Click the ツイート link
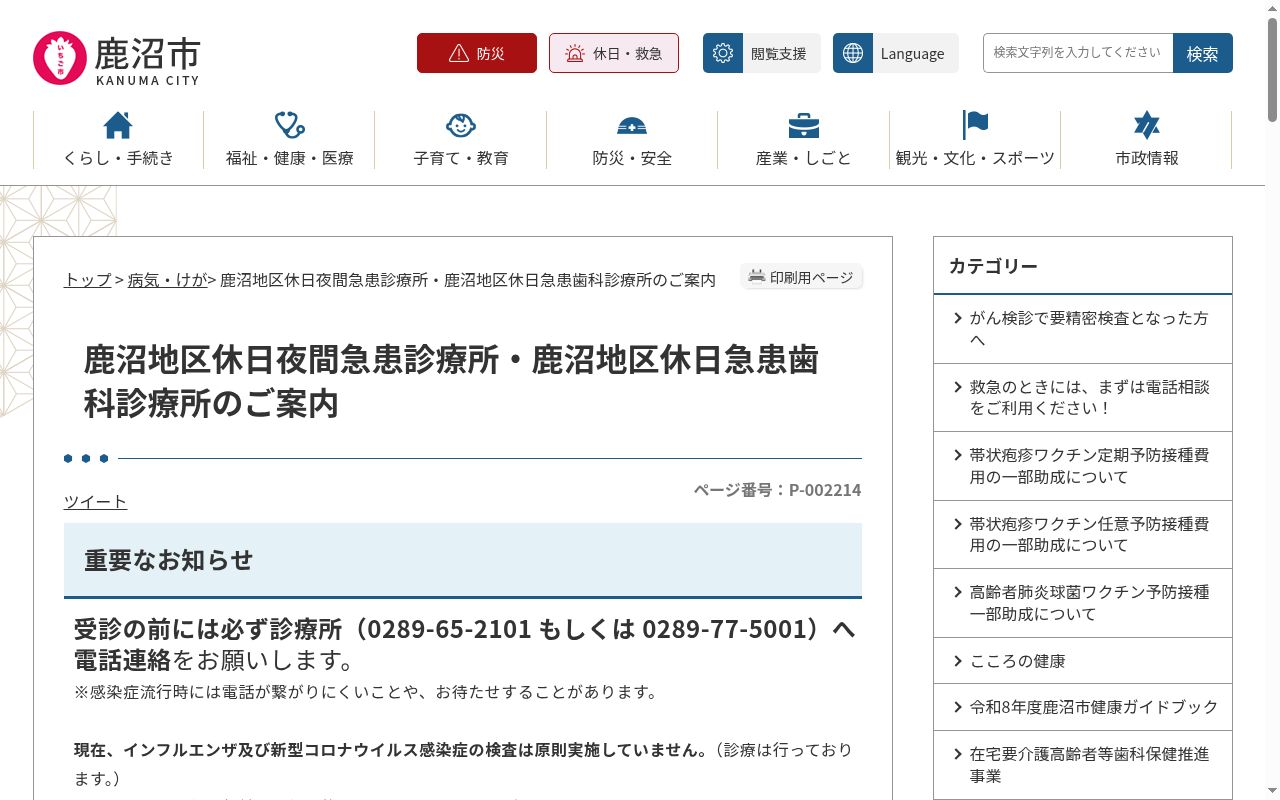1280x800 pixels. tap(95, 502)
